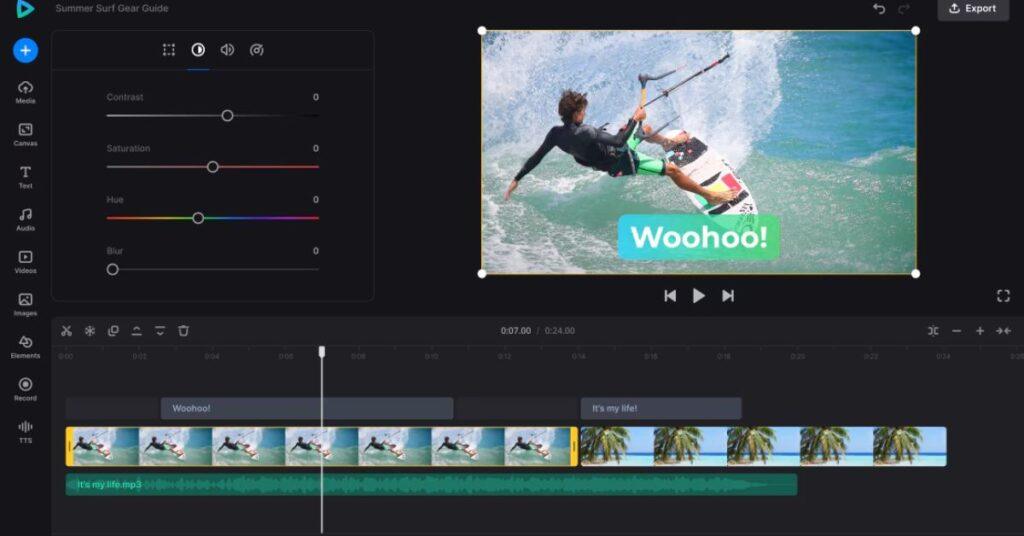Click the Saturation slider handle
1024x536 pixels.
pyautogui.click(x=212, y=167)
